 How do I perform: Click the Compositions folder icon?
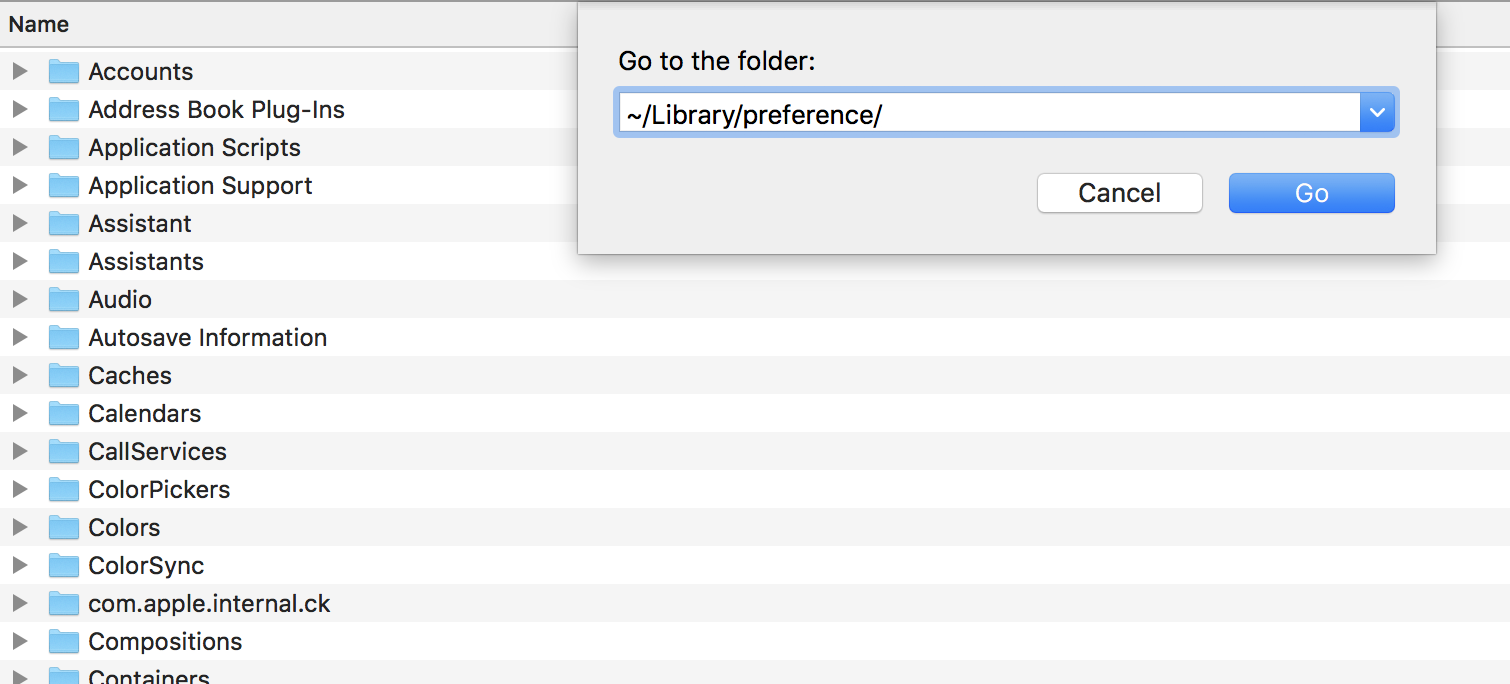click(x=64, y=642)
